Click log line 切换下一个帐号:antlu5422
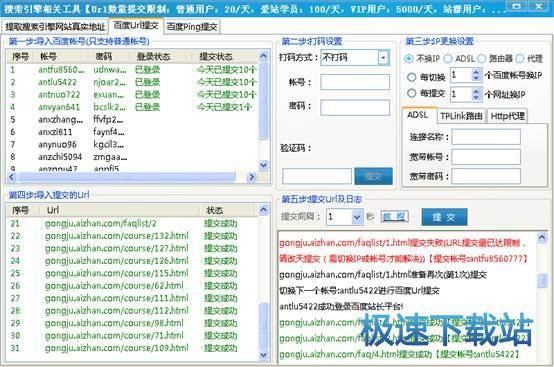 tap(359, 291)
